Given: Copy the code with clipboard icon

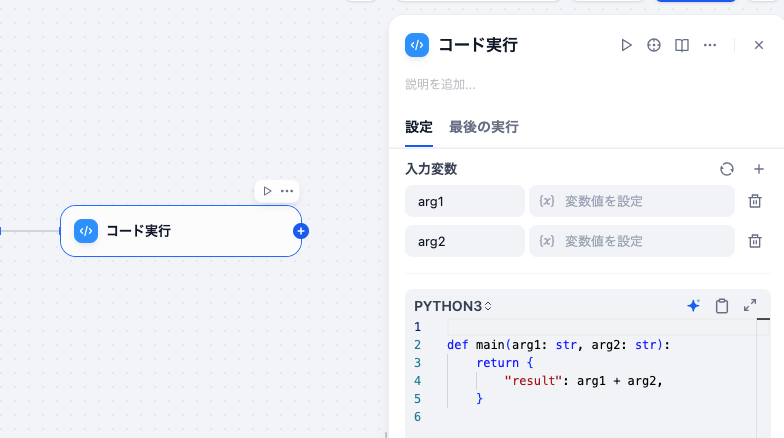Looking at the screenshot, I should click(x=721, y=306).
